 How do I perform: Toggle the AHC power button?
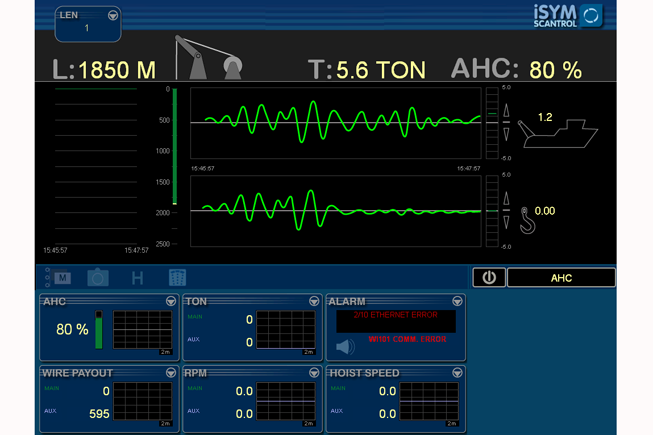488,277
